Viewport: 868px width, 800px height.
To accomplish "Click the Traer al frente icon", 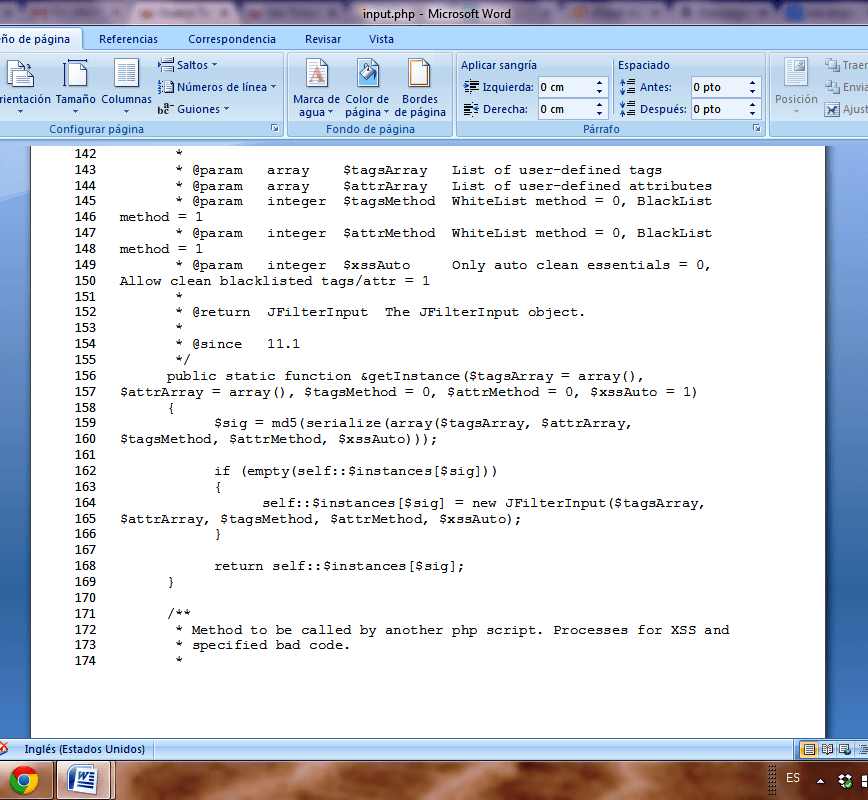I will [x=832, y=65].
